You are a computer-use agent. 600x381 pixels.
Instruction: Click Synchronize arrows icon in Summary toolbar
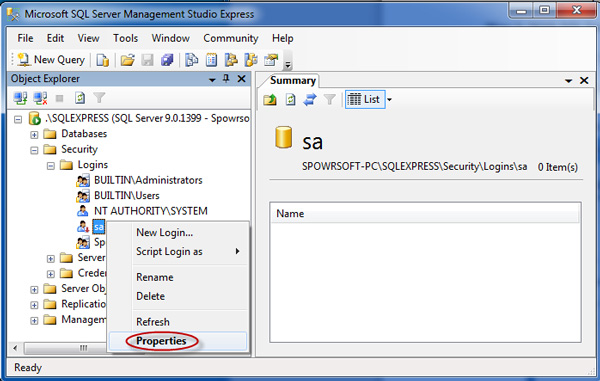coord(310,99)
